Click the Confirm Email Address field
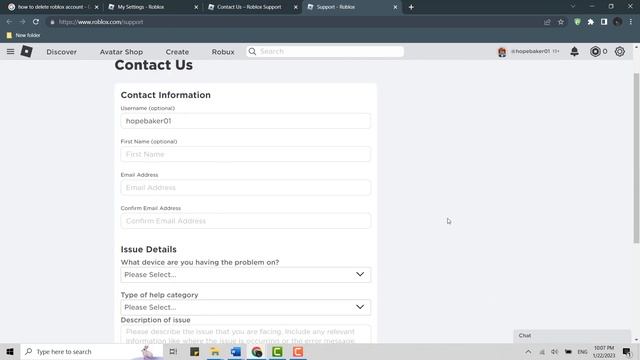Viewport: 640px width, 360px height. [246, 221]
